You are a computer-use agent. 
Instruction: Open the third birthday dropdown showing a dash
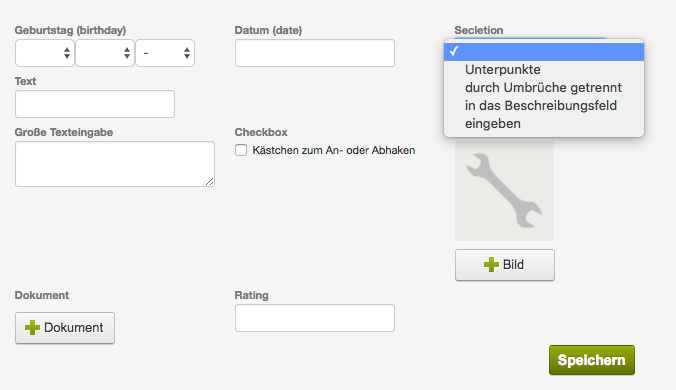click(165, 53)
